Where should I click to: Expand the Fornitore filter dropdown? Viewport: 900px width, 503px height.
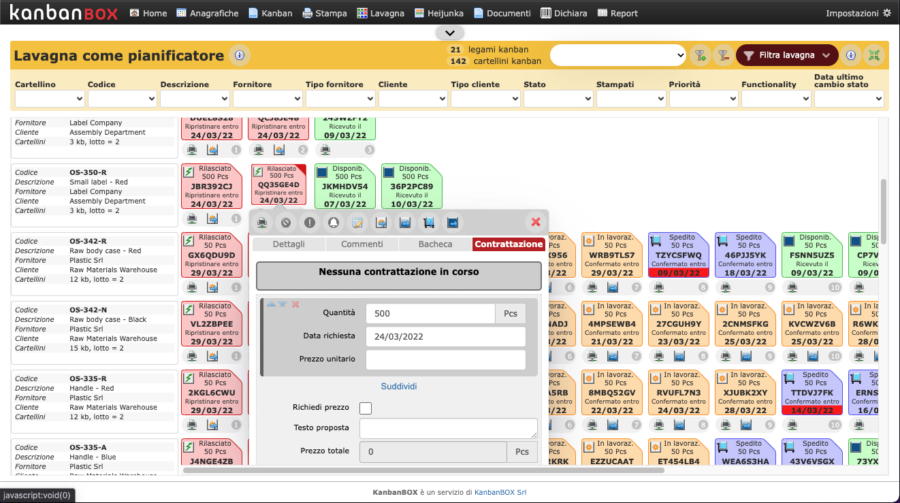[x=266, y=99]
